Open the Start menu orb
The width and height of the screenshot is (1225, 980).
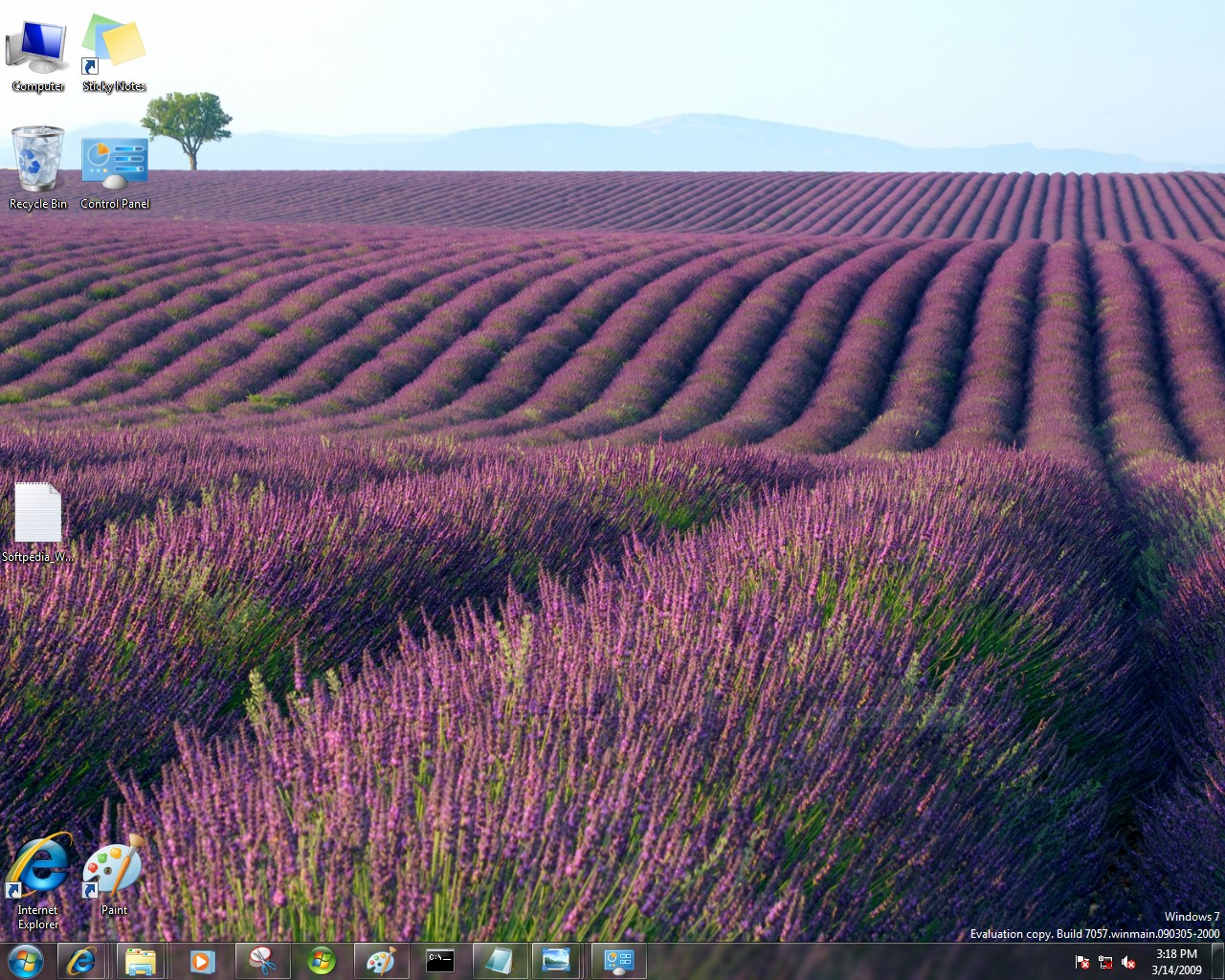(x=25, y=961)
